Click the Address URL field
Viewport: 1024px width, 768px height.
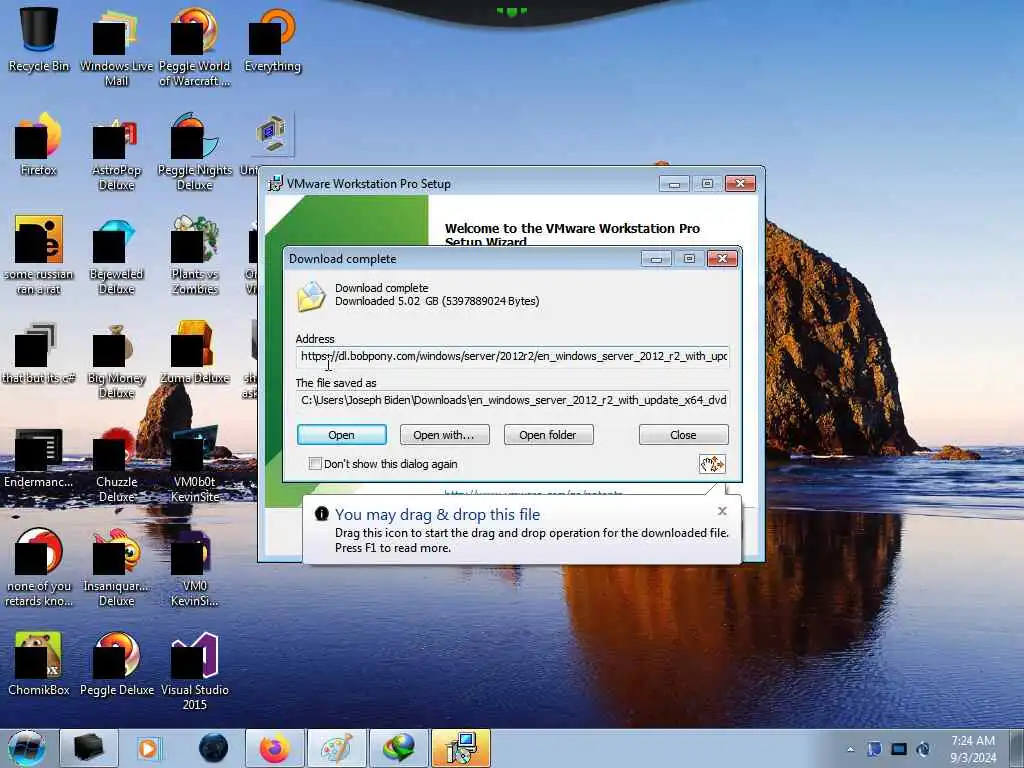coord(513,357)
